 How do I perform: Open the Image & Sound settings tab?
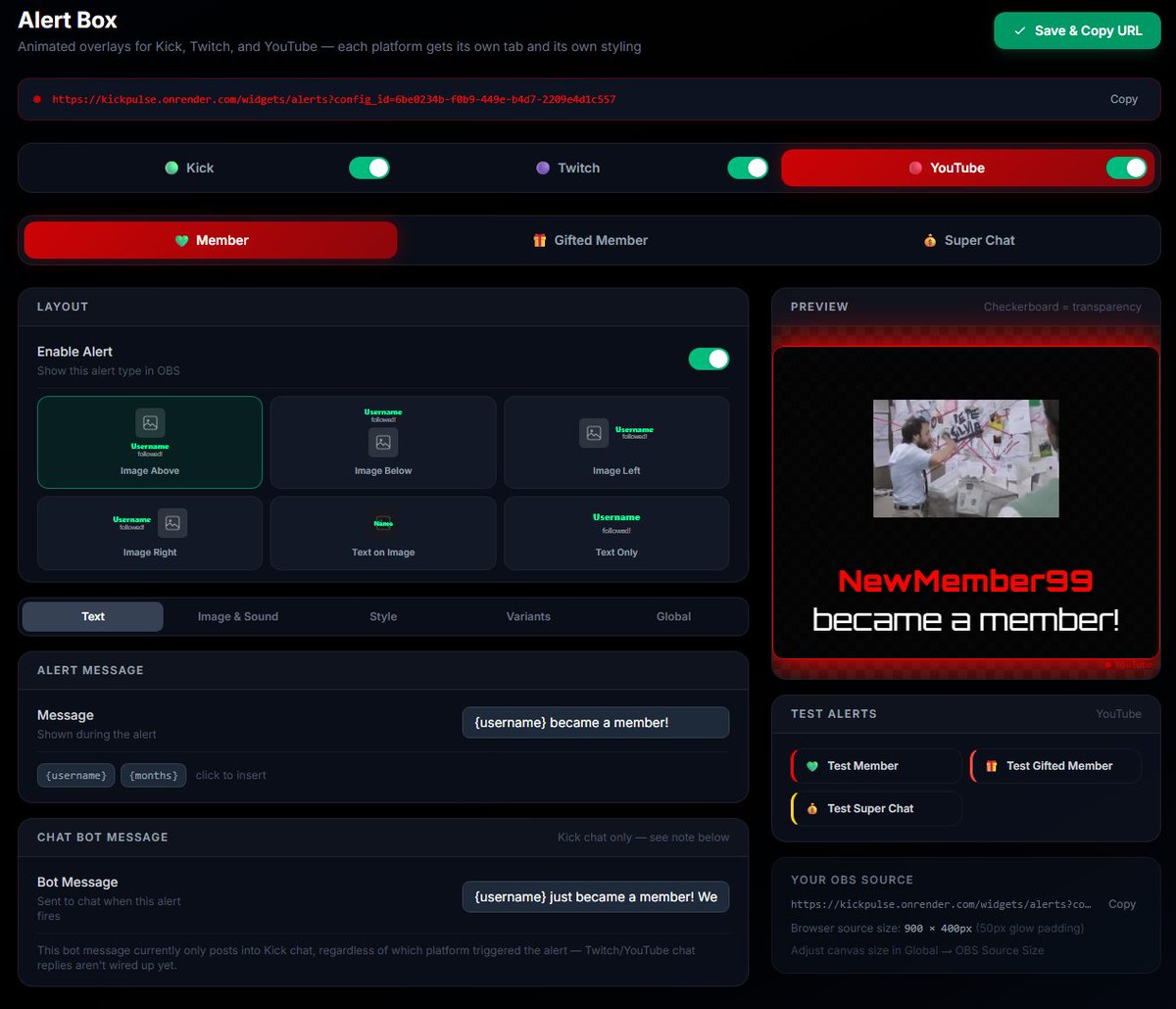click(x=238, y=616)
